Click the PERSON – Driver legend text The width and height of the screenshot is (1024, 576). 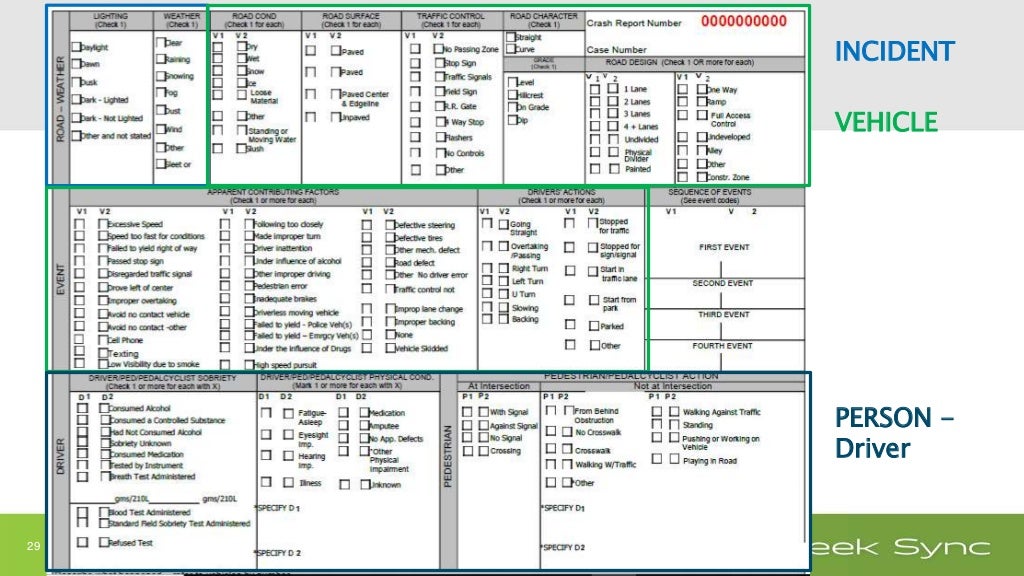[894, 433]
